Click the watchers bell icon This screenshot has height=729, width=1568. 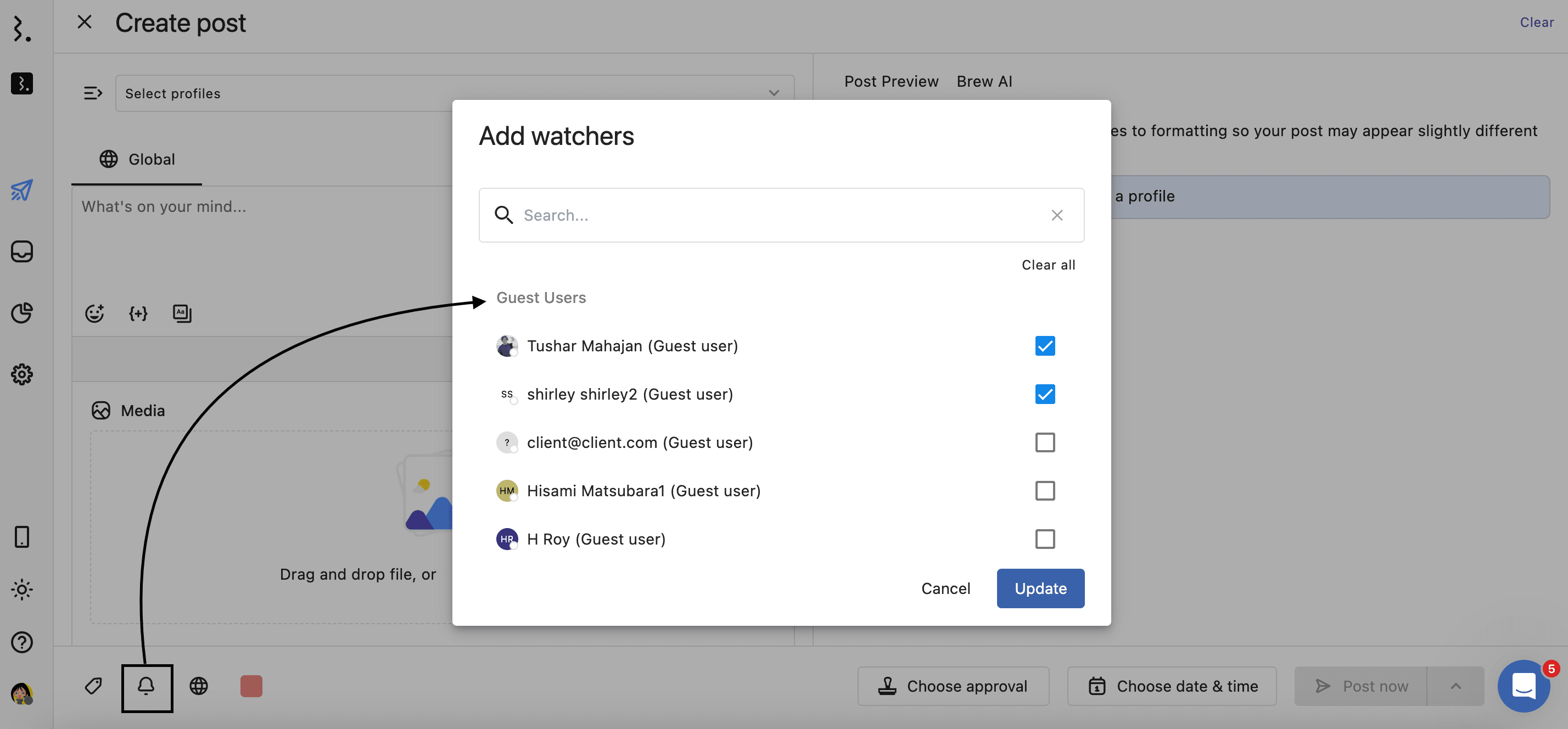[x=146, y=686]
